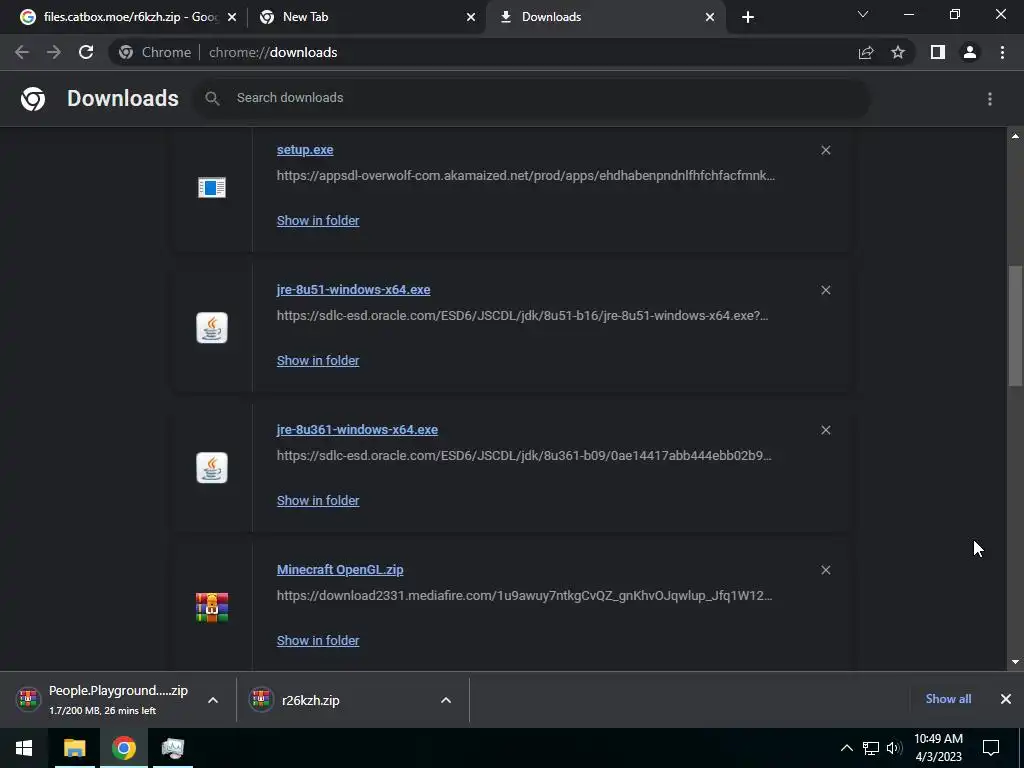Viewport: 1024px width, 768px height.
Task: Click the mediafire source URL text
Action: [x=524, y=596]
